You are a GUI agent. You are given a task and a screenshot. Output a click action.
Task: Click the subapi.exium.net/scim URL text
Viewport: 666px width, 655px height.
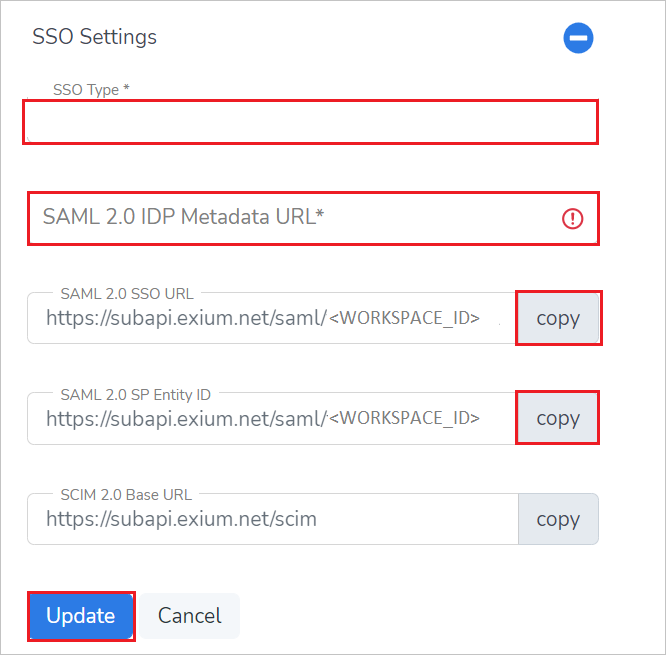[181, 519]
